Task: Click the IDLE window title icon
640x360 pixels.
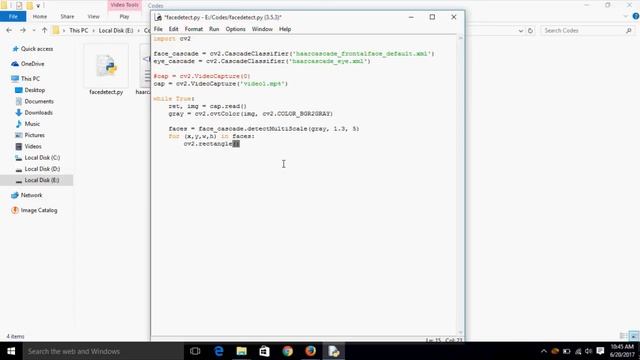Action: click(x=158, y=17)
